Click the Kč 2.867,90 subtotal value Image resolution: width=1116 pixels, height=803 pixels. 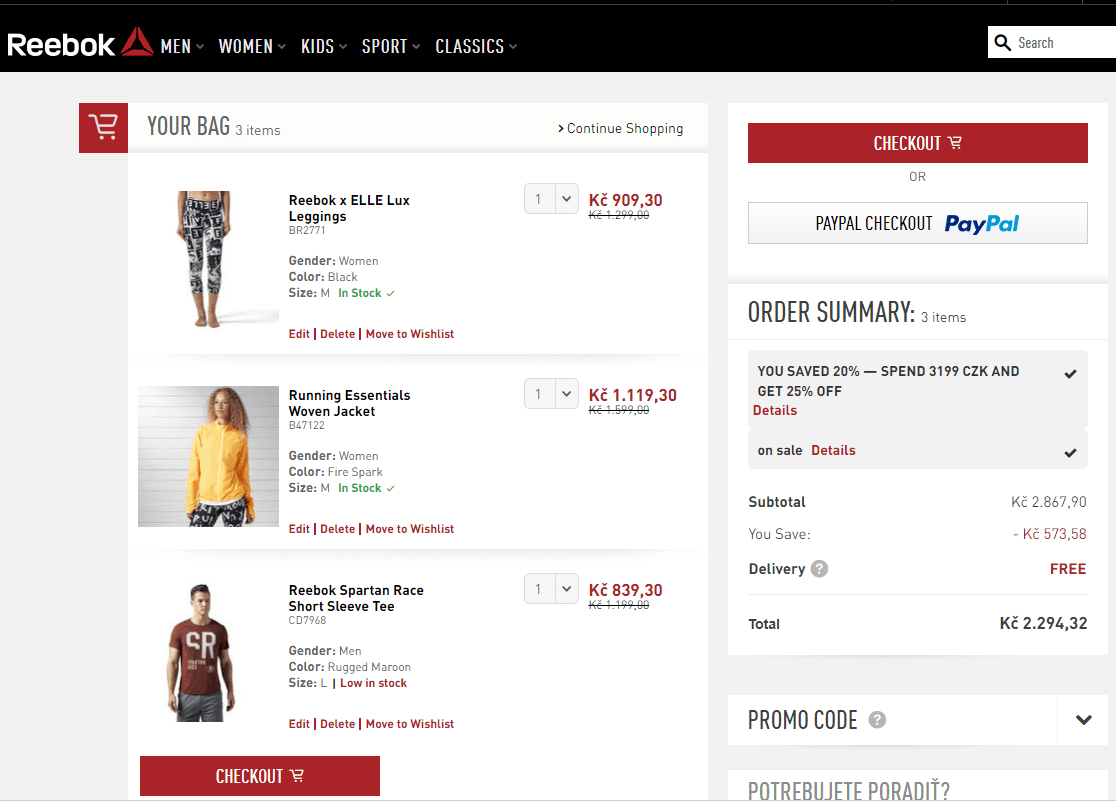pos(1048,502)
